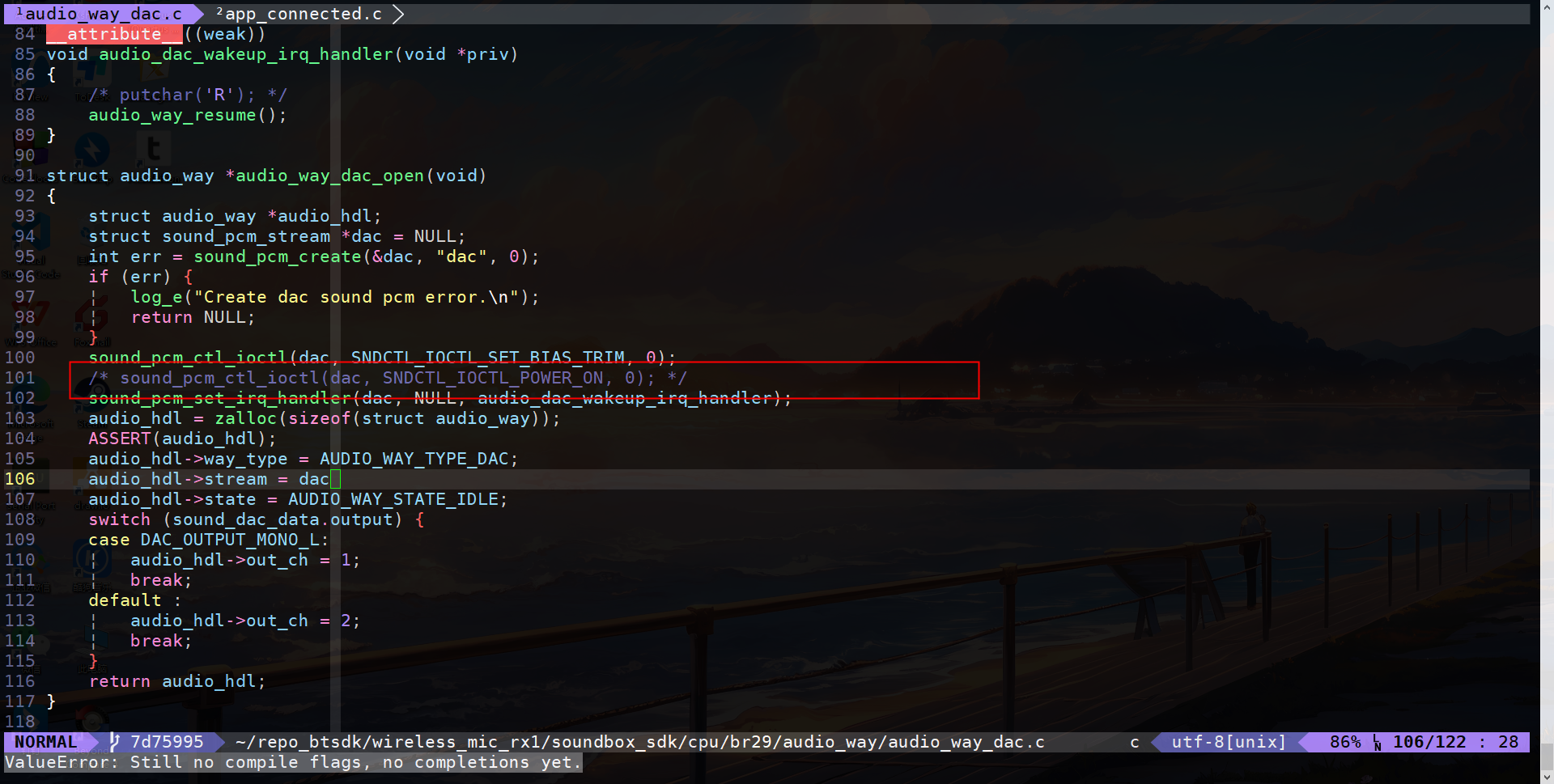Click audio_dac_wakeup_irq_handler function name on line 85
Image resolution: width=1554 pixels, height=784 pixels.
point(246,54)
